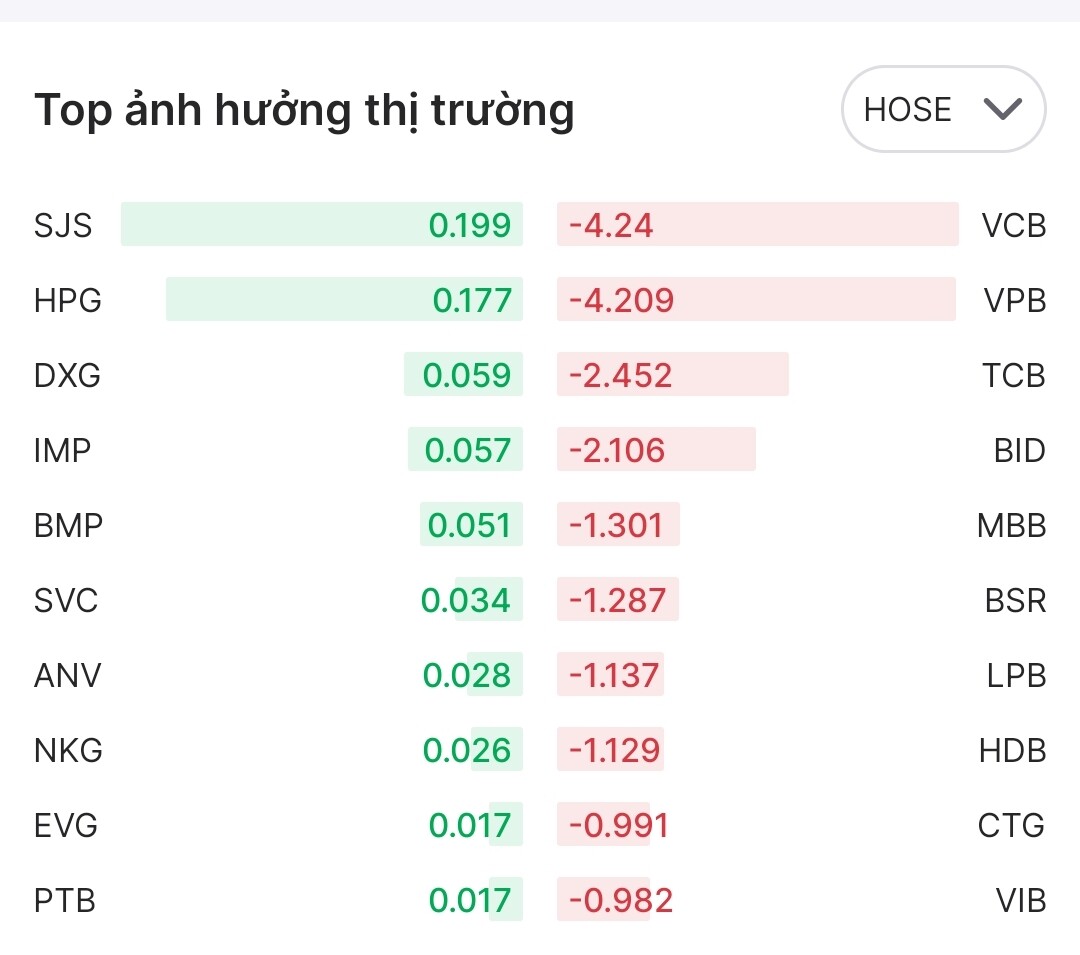This screenshot has height=955, width=1080.
Task: Open the ANV stock ticker
Action: [68, 675]
